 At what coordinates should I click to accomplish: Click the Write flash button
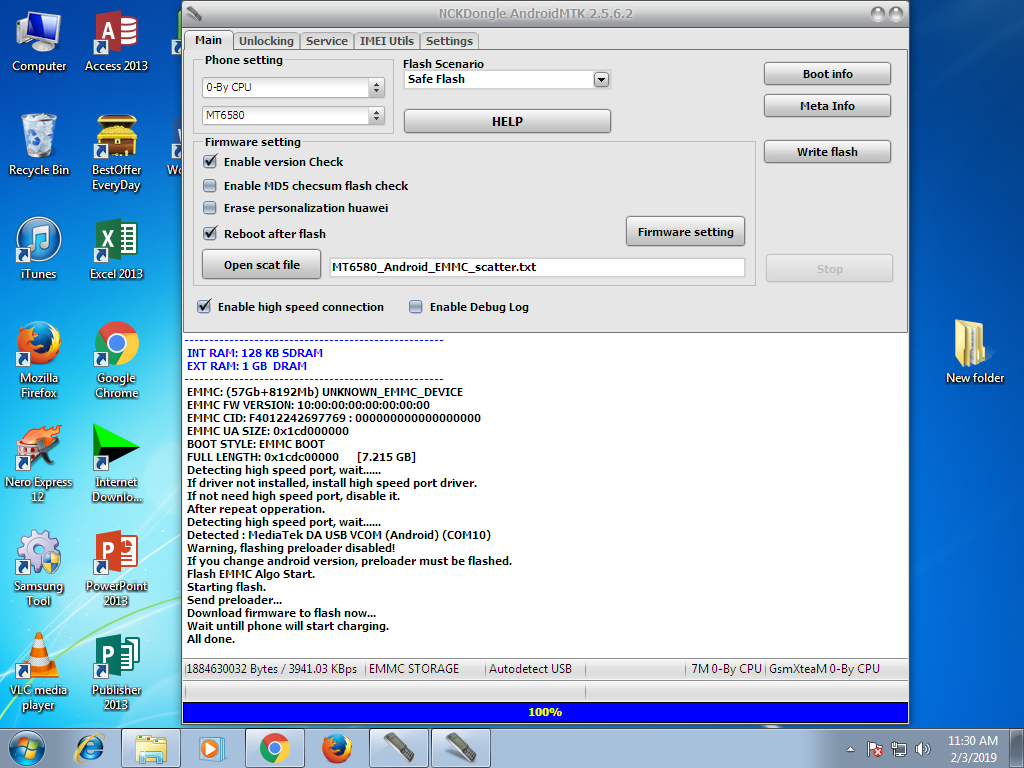pyautogui.click(x=827, y=152)
